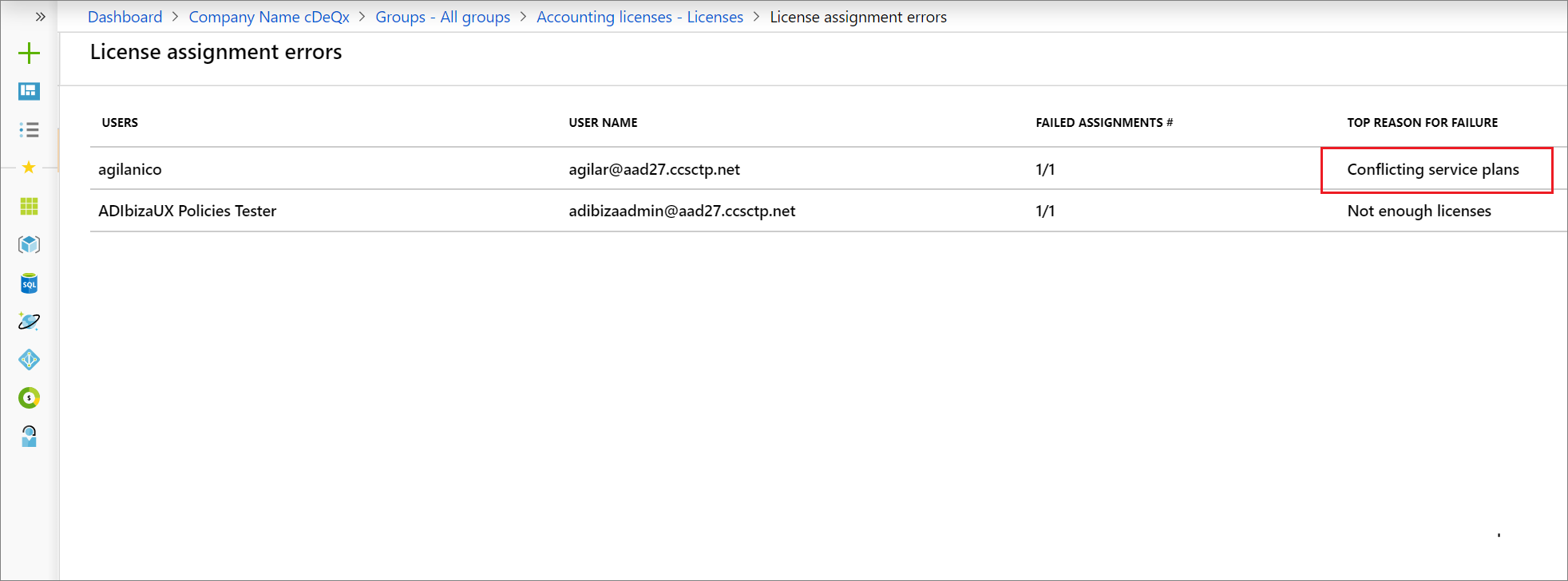Open the Cosmos DB planet icon

coord(29,321)
